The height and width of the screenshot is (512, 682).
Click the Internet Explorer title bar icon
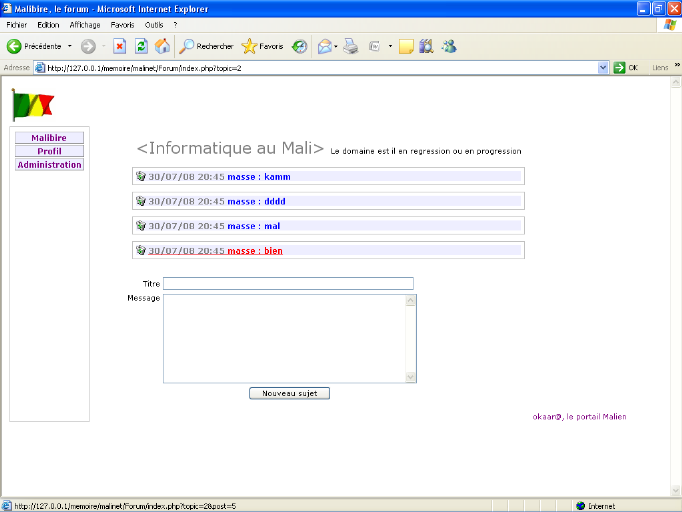tap(7, 8)
